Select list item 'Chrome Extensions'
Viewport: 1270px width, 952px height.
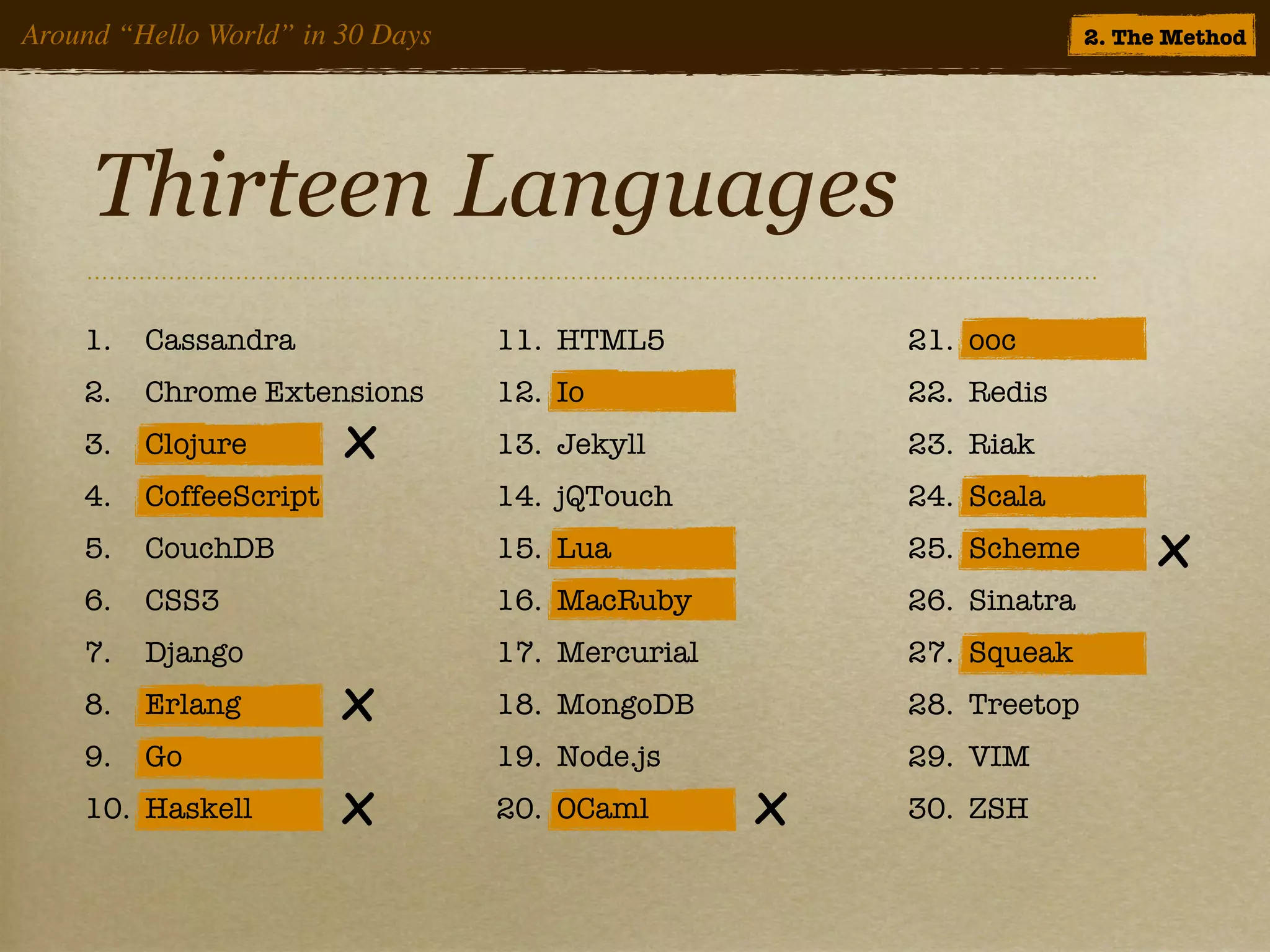(284, 392)
